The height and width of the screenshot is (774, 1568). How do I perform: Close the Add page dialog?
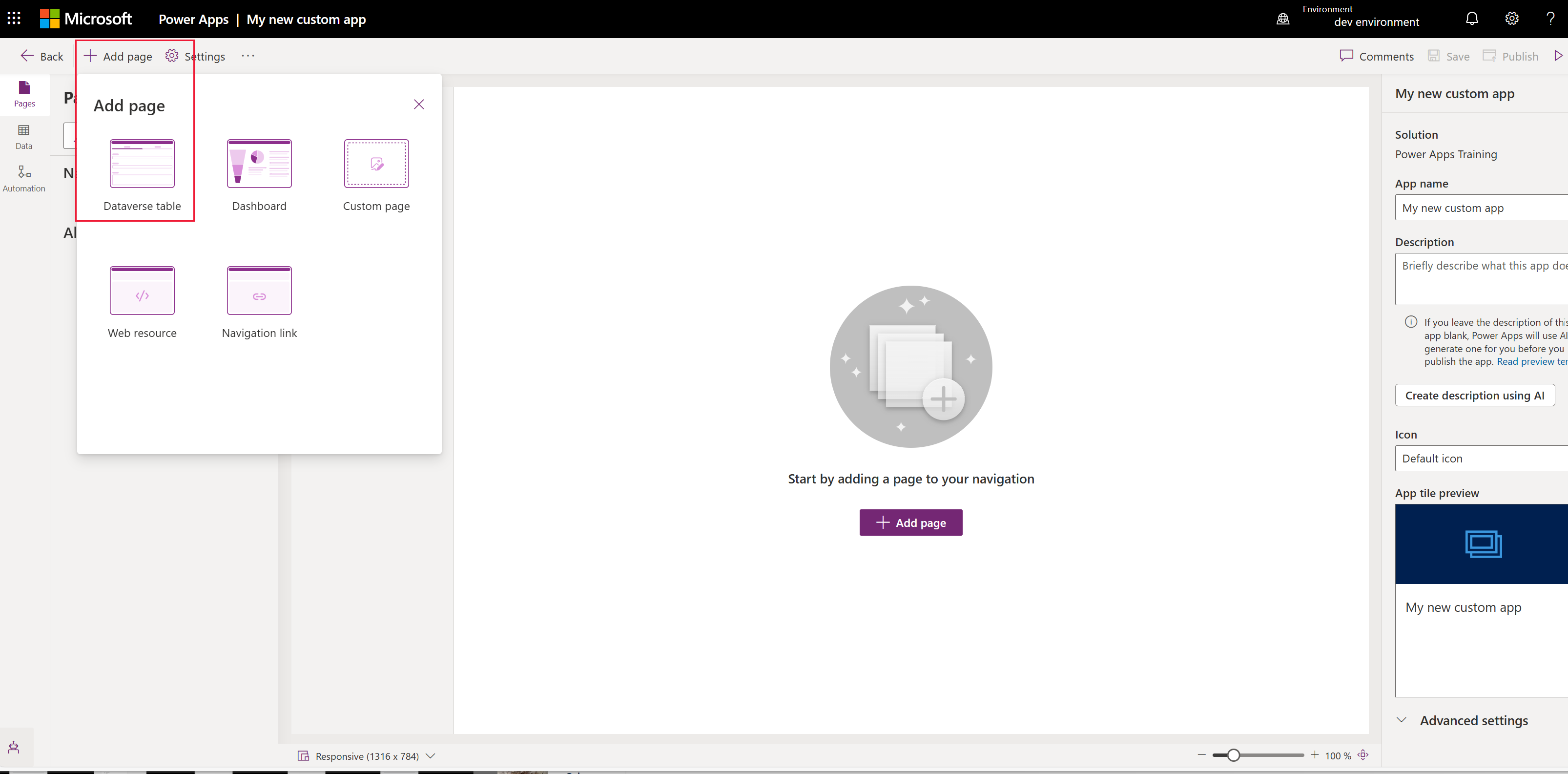click(419, 104)
